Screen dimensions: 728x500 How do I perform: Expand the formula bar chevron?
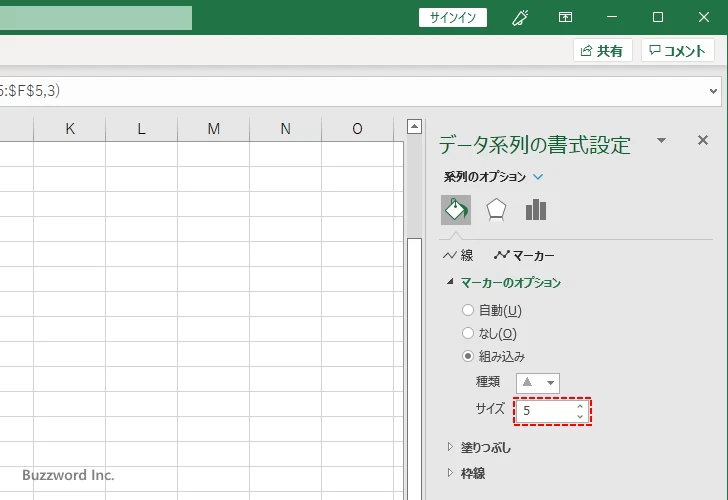[x=713, y=91]
